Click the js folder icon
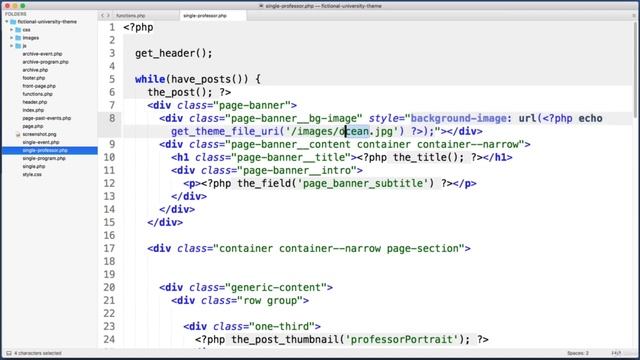This screenshot has height=360, width=640. pos(18,46)
